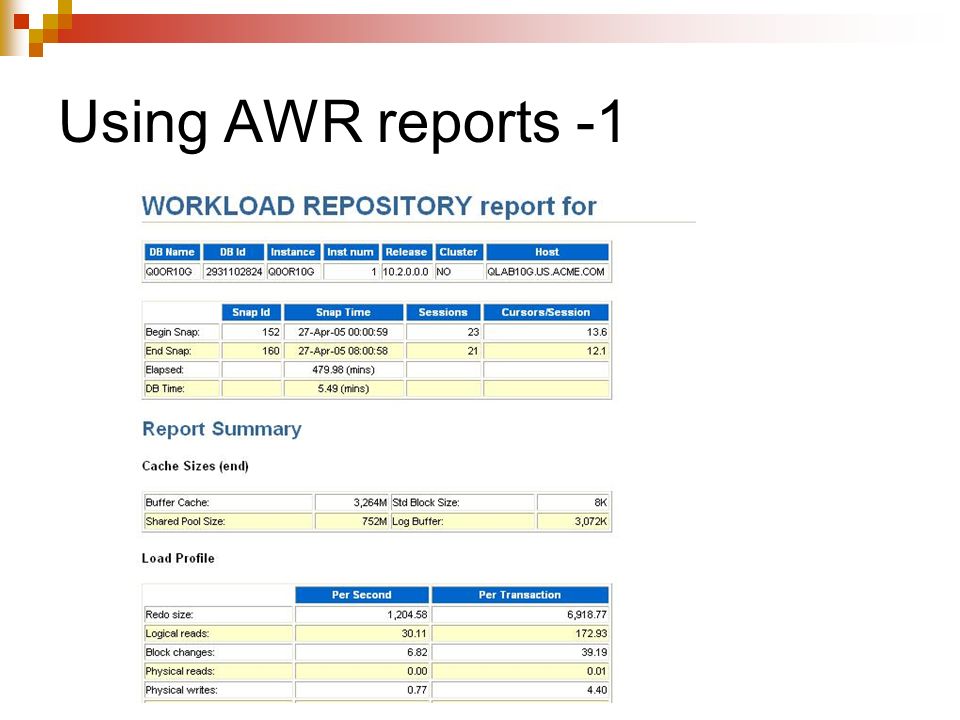Click buffer cache value 3,264M
The width and height of the screenshot is (960, 720).
coord(370,503)
